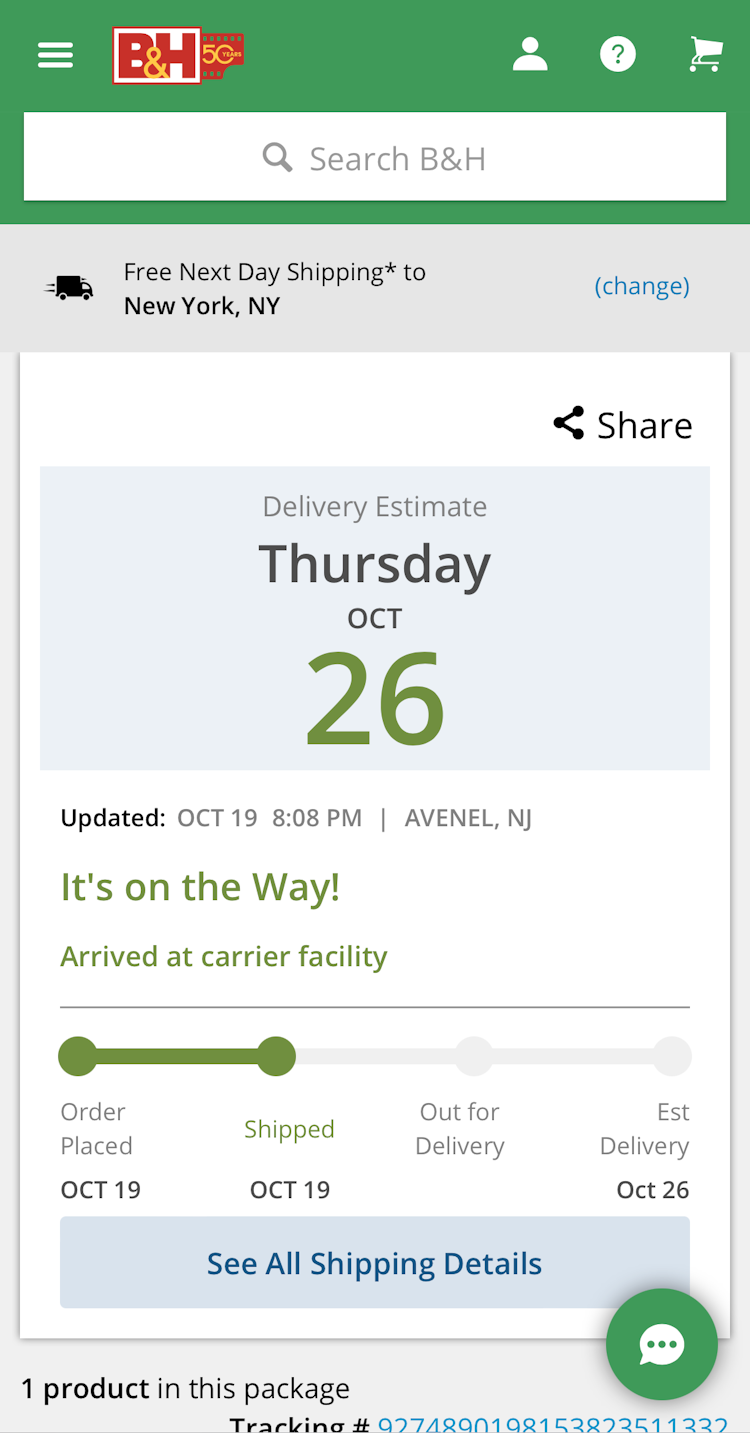Open the live chat bubble
The image size is (750, 1433).
(662, 1344)
